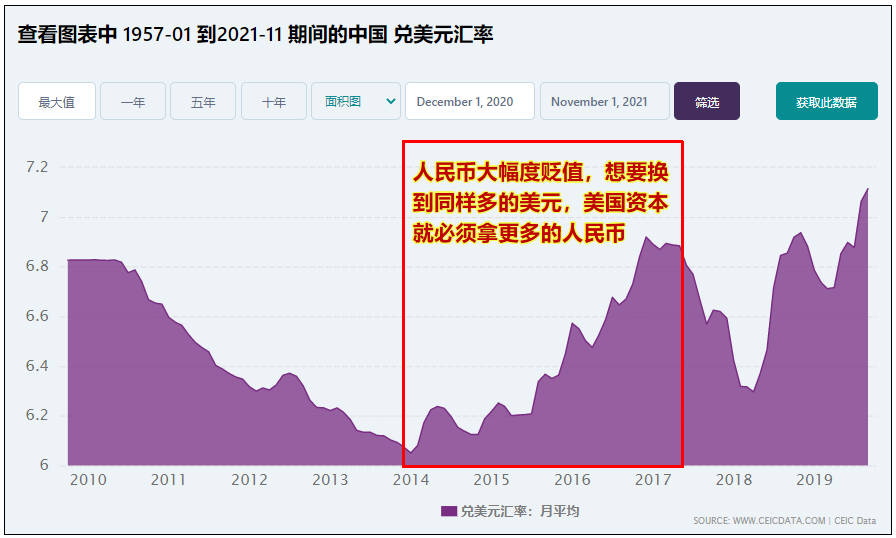
Task: Click the chart title 查看图表中 heading
Action: click(255, 35)
